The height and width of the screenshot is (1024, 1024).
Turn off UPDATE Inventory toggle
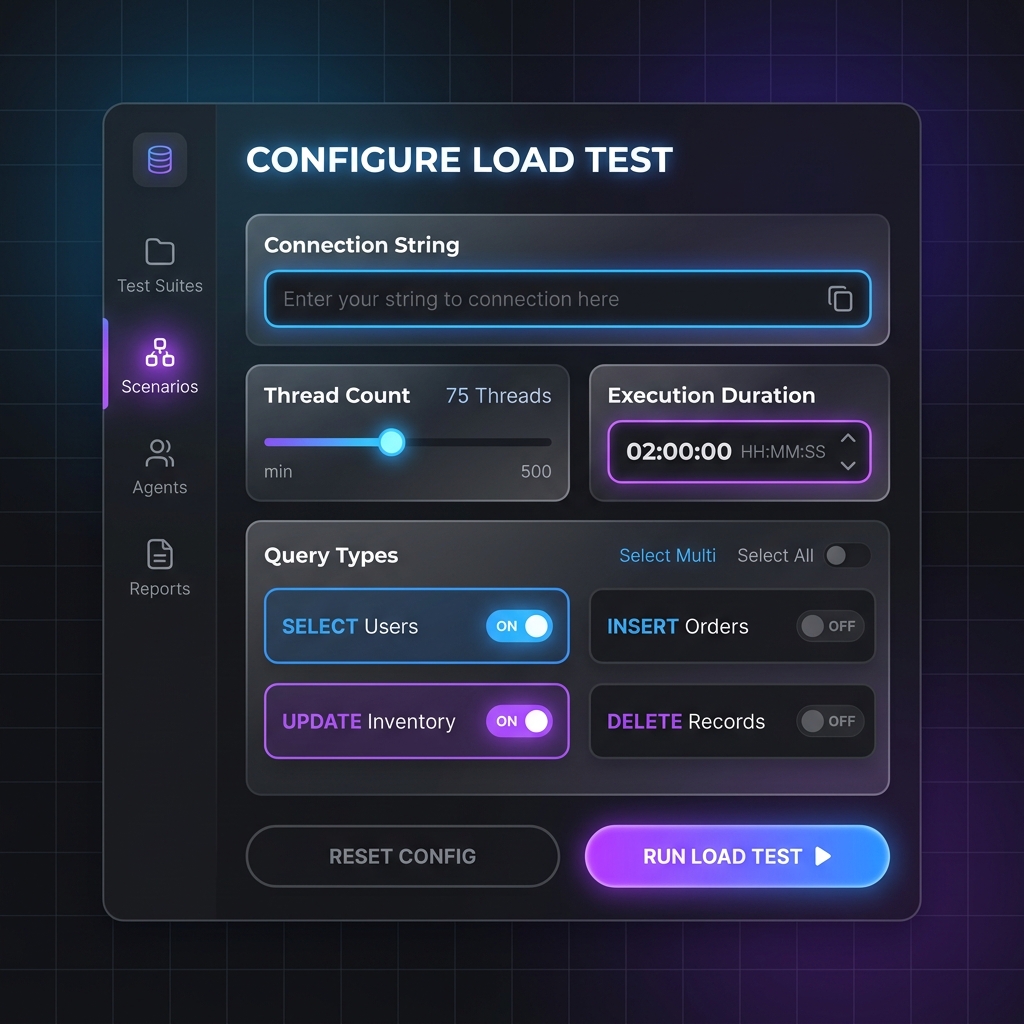point(519,721)
